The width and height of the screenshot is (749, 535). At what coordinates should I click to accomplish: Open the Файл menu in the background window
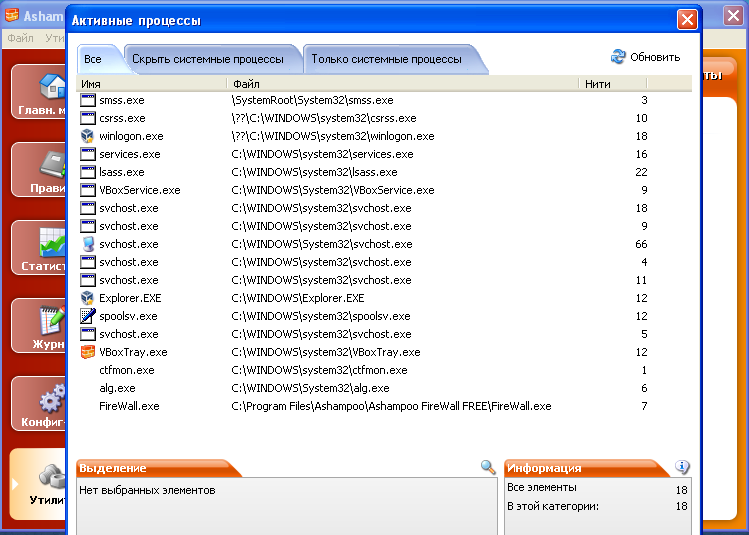coord(20,38)
